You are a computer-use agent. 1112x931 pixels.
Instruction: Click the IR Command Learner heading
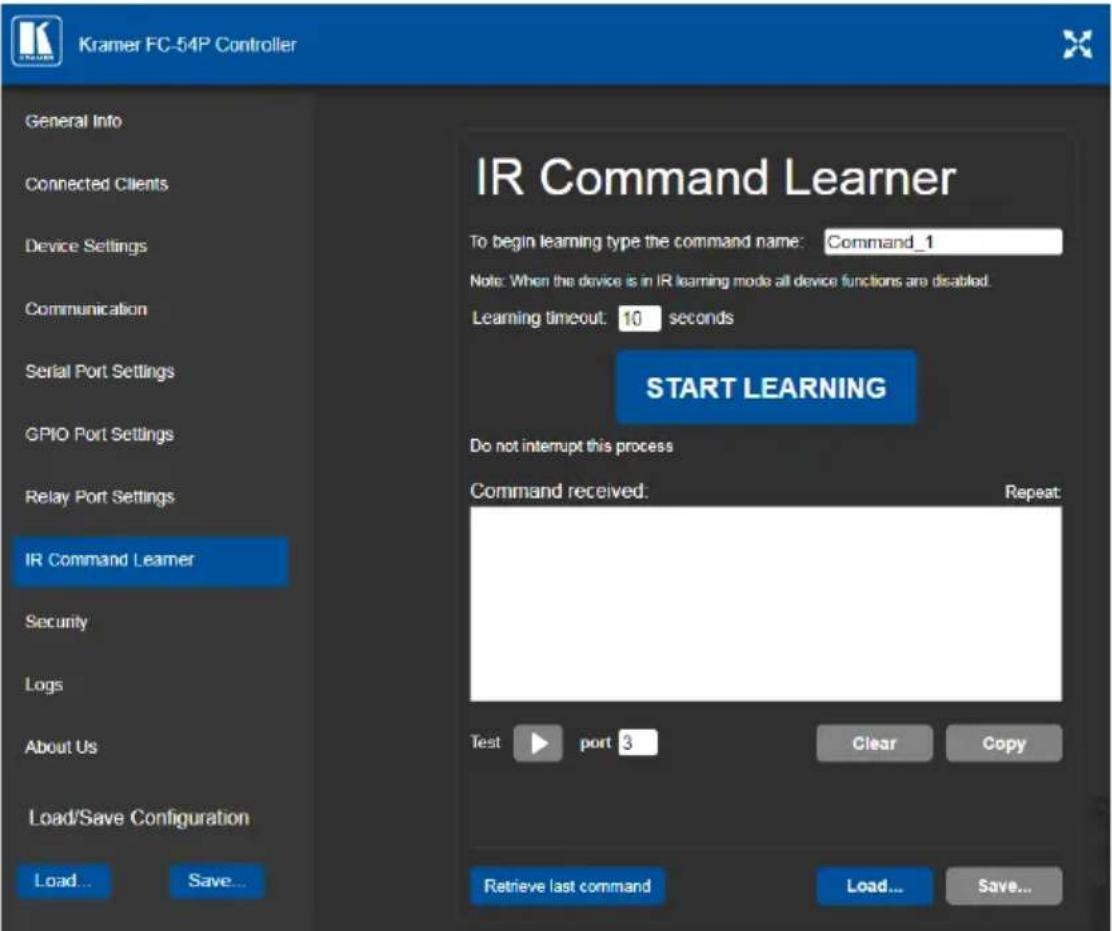716,177
